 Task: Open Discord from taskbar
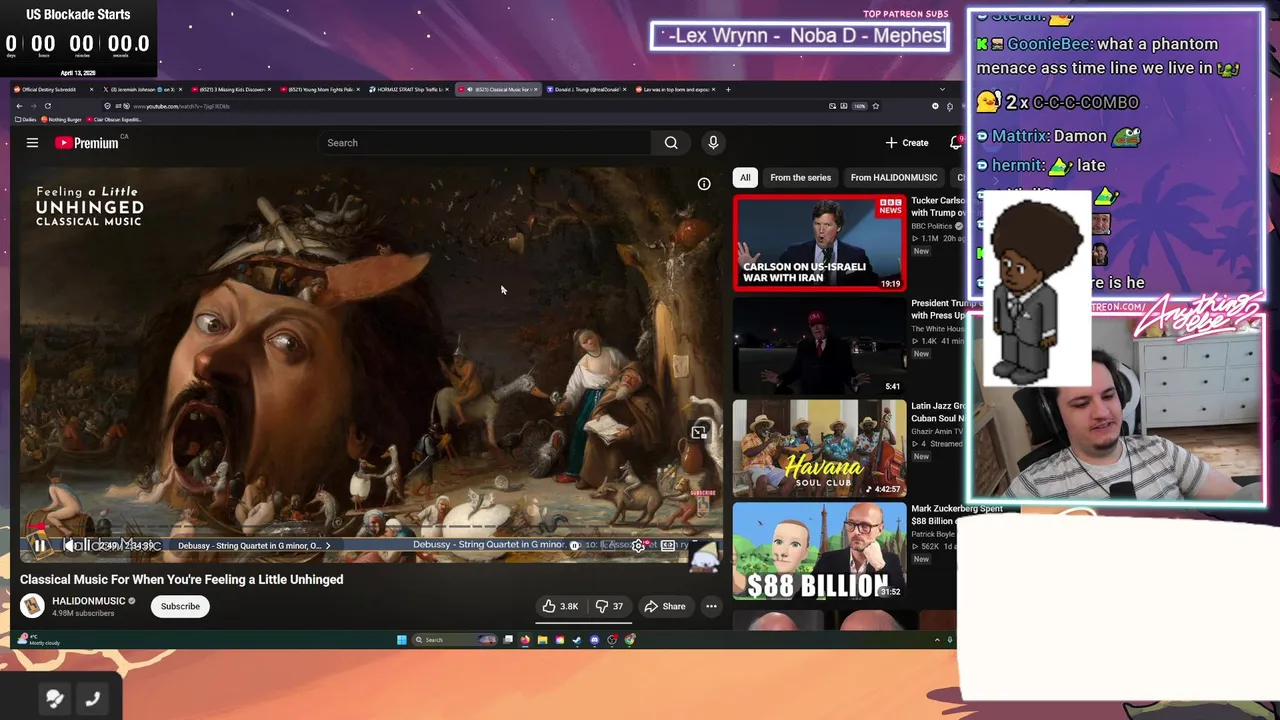pos(595,640)
